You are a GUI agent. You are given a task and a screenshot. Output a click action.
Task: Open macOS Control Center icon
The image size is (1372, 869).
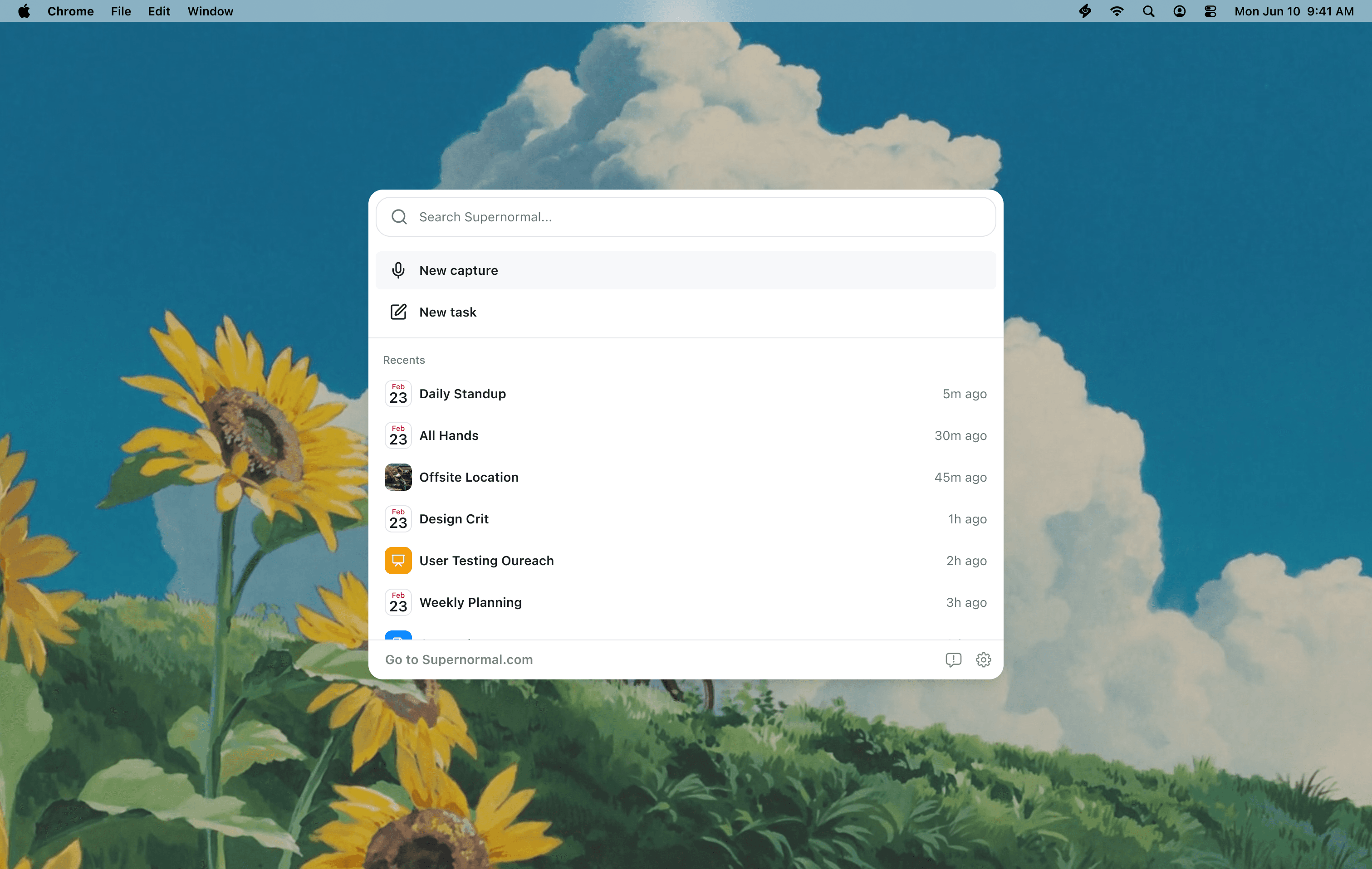pyautogui.click(x=1210, y=11)
